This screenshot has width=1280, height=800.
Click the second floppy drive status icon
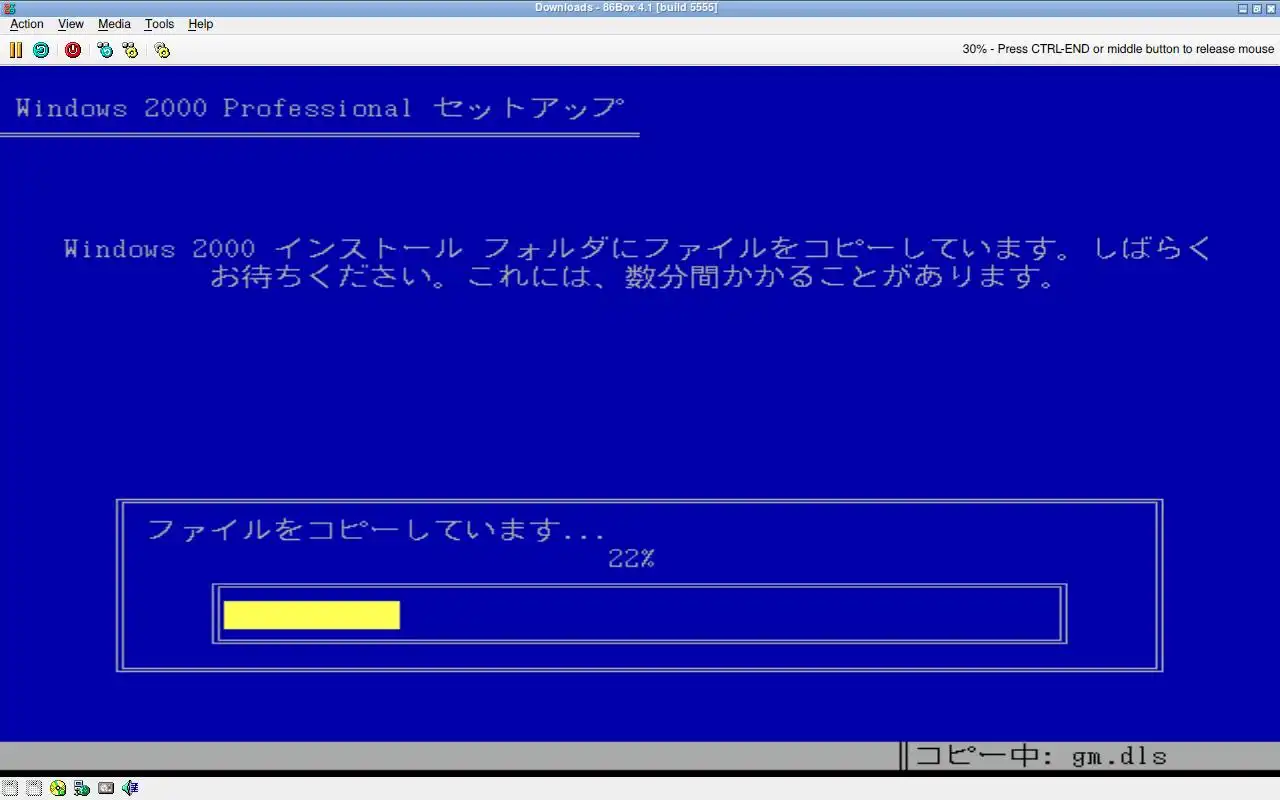point(34,788)
